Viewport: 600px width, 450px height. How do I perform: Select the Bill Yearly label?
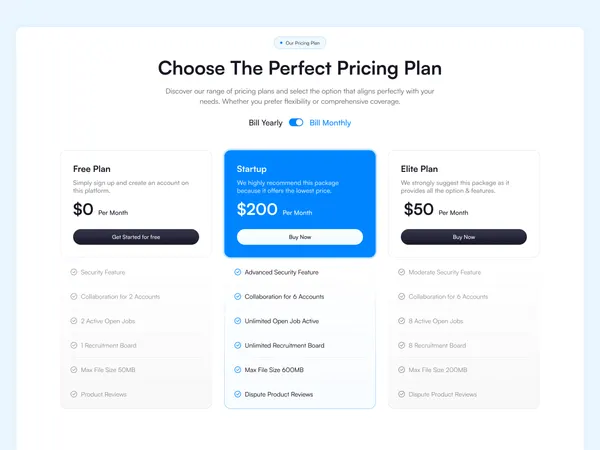point(265,123)
